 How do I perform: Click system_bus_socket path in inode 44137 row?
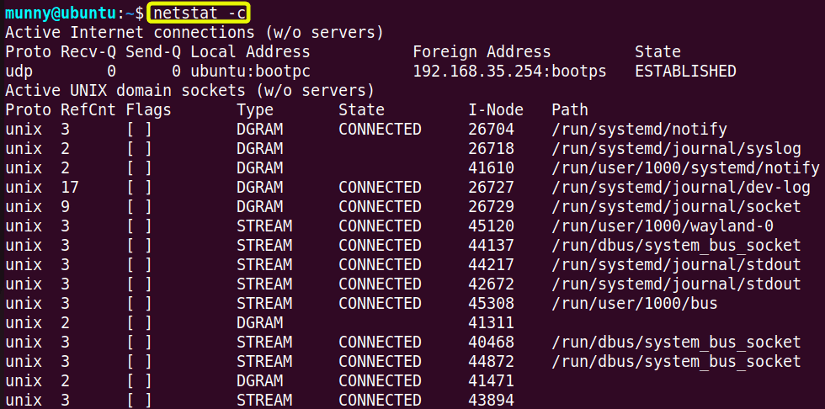[676, 246]
